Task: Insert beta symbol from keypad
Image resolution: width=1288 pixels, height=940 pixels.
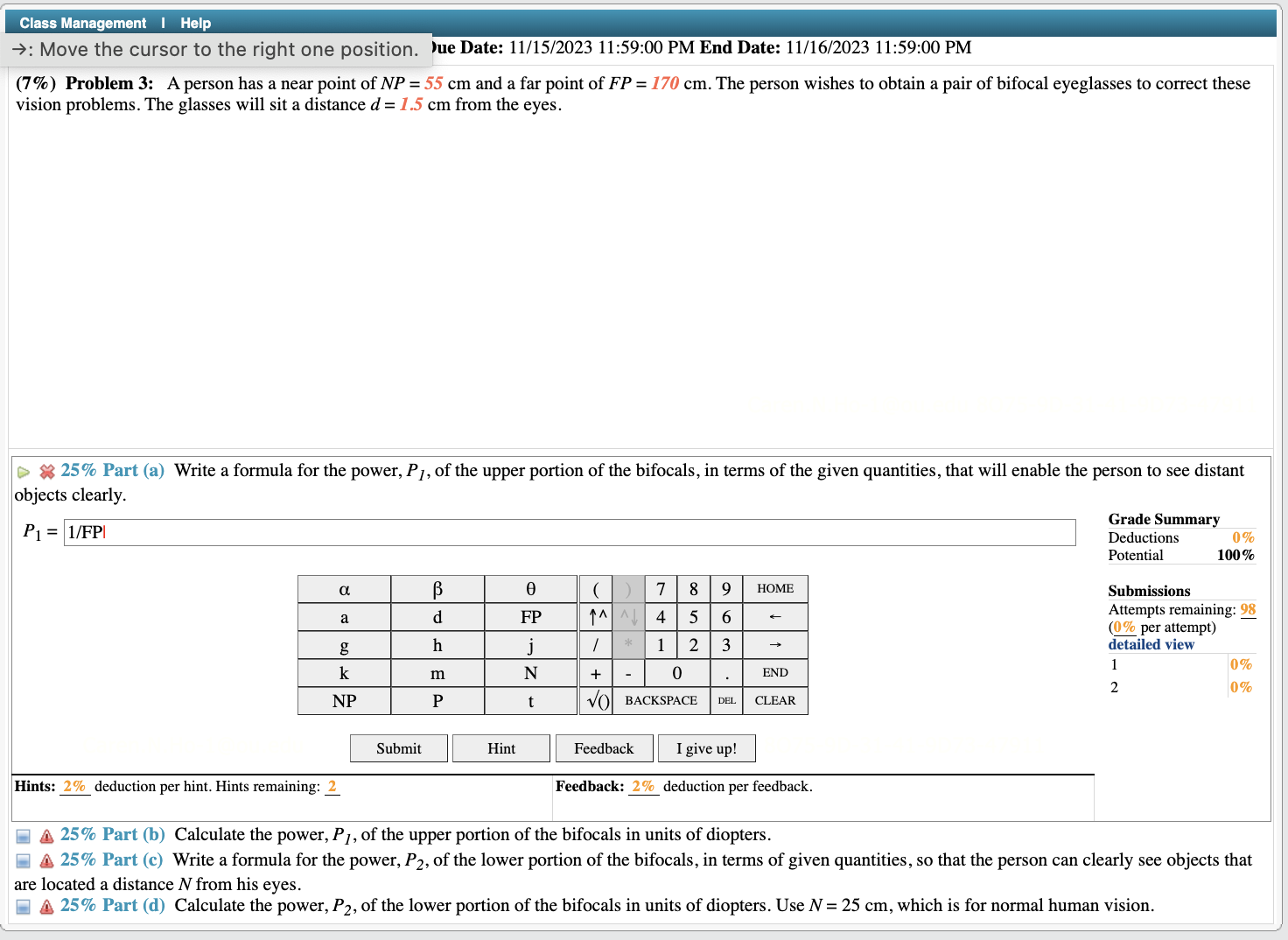Action: coord(437,589)
